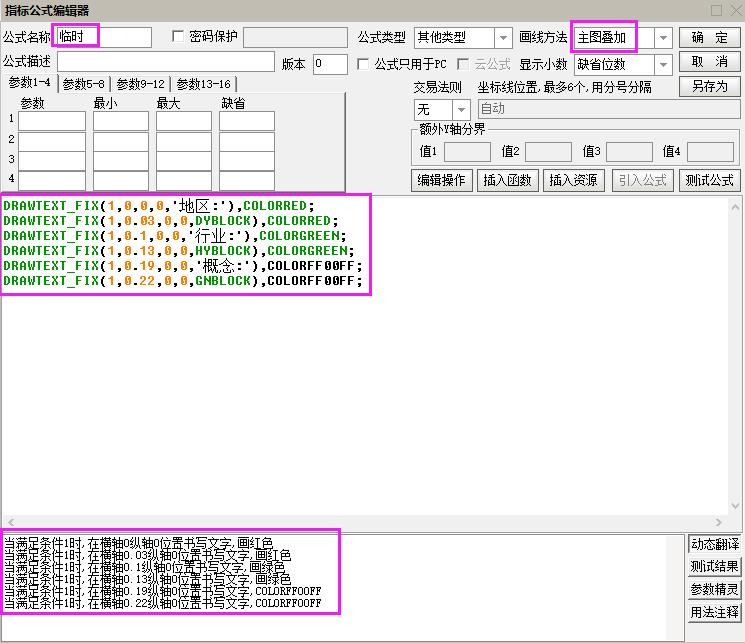Screen dimensions: 745x643
Task: Click code line containing '概念:'
Action: click(182, 266)
